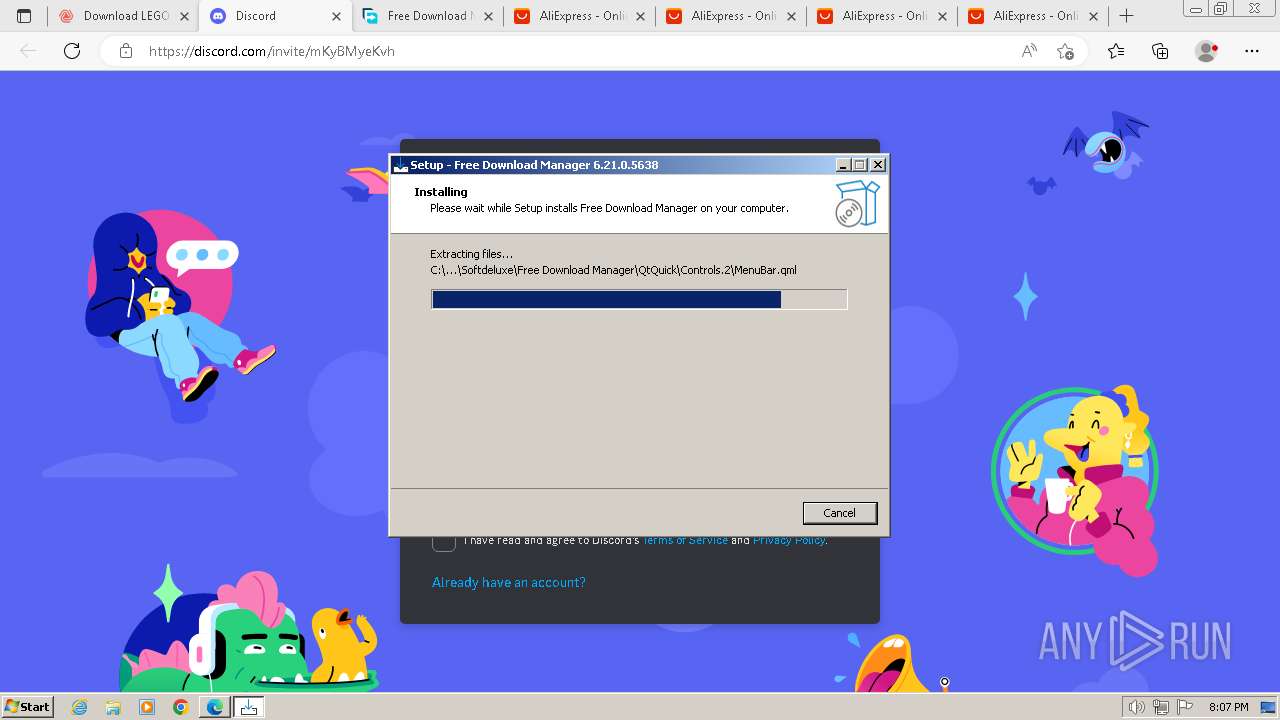Open the Favorites list
The image size is (1280, 720).
pyautogui.click(x=1116, y=51)
